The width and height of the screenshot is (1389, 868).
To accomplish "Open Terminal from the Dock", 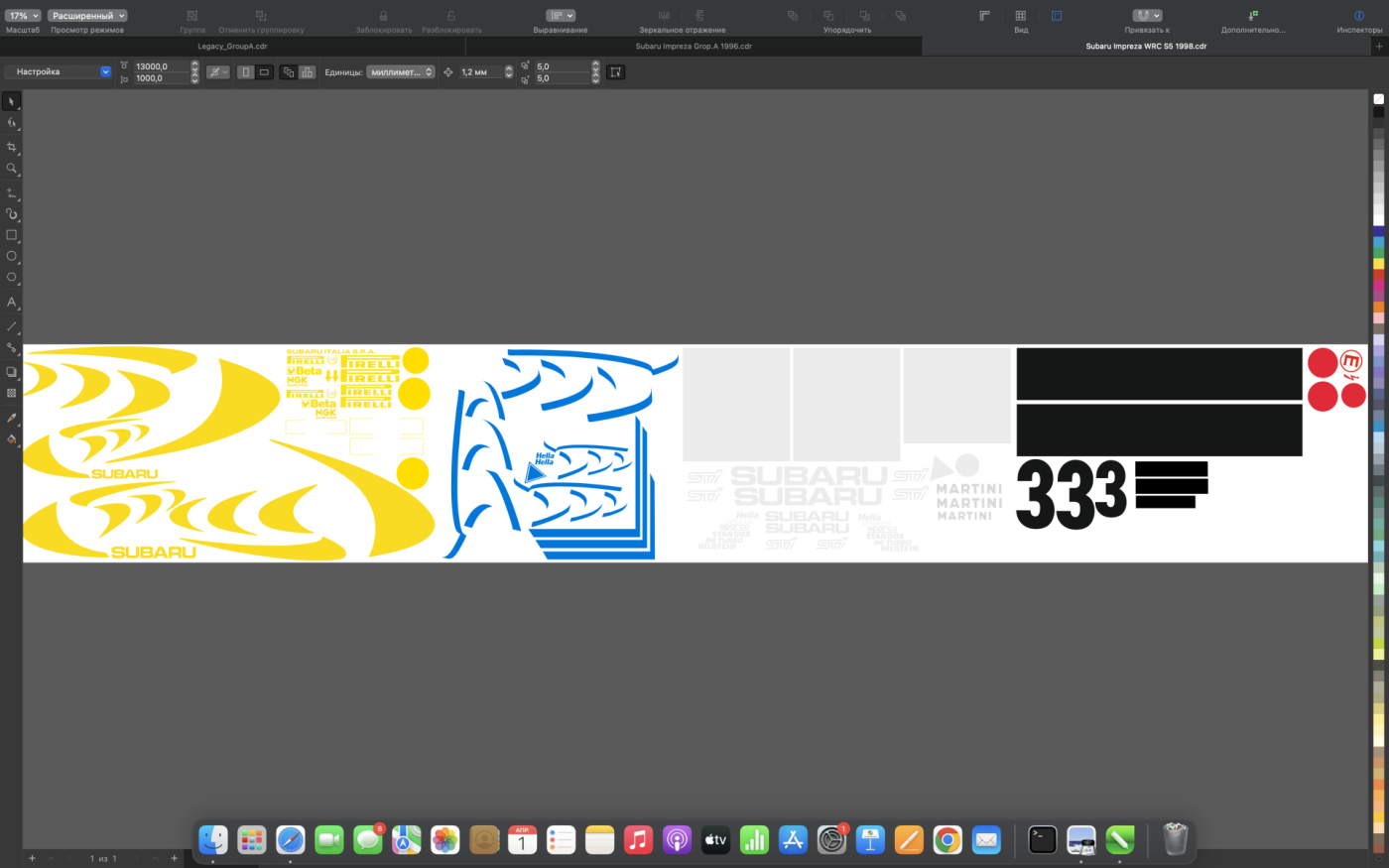I will (1043, 840).
